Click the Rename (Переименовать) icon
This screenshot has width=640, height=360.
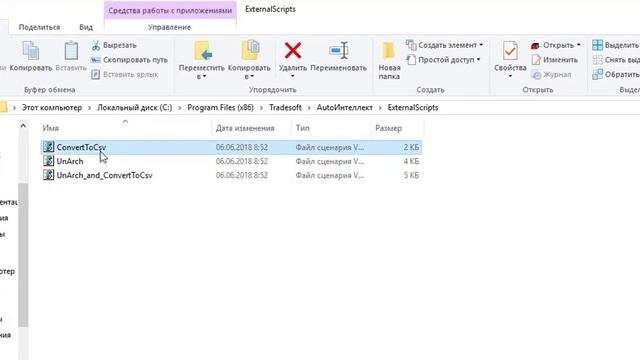click(x=338, y=51)
